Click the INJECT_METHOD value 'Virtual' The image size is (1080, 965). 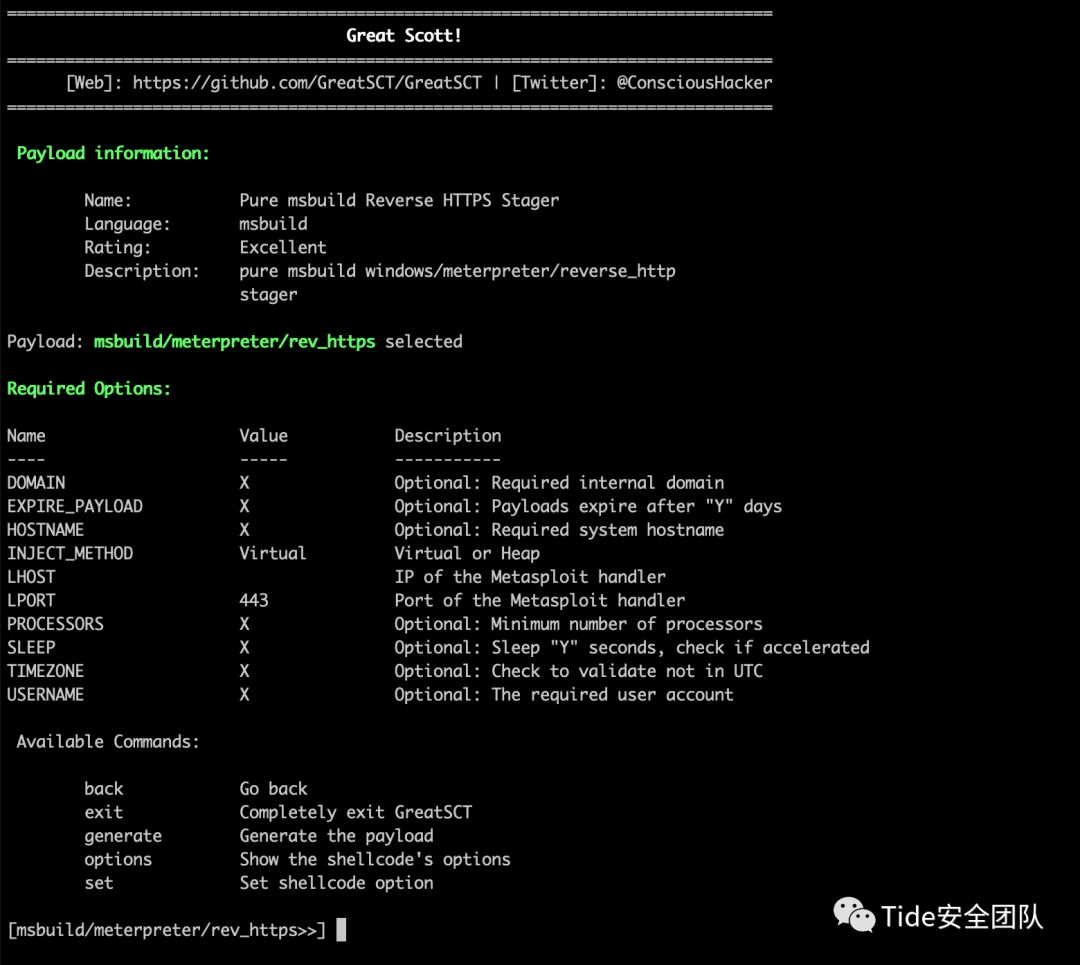pyautogui.click(x=272, y=553)
